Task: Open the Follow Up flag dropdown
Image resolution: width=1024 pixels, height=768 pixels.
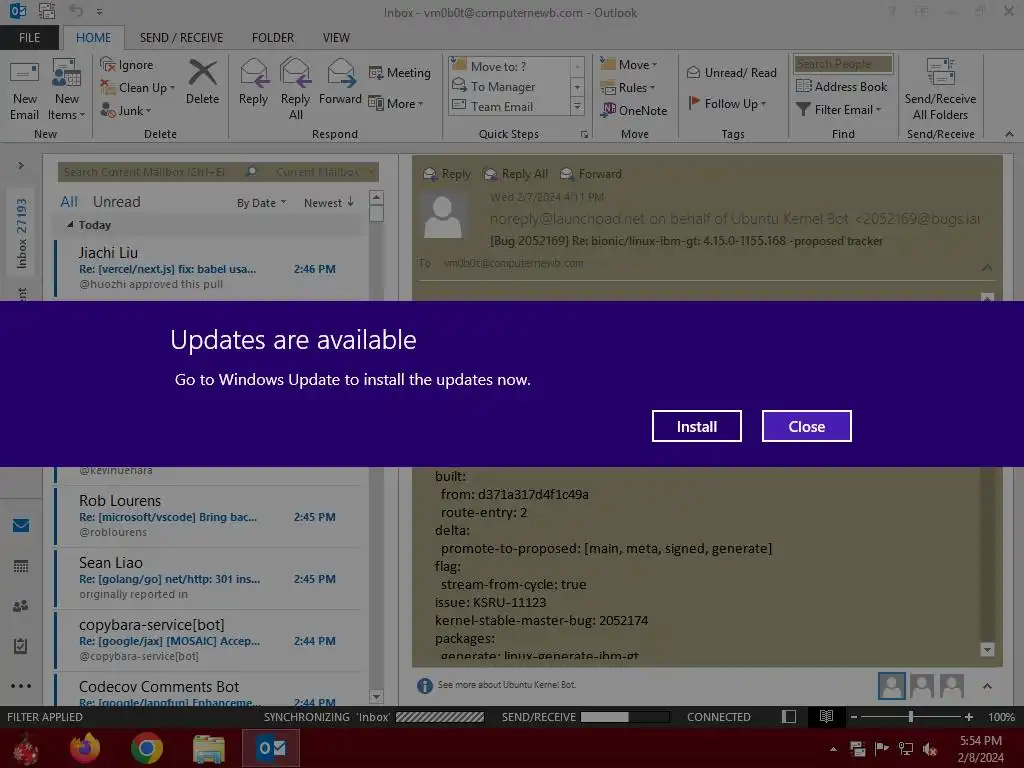Action: click(x=727, y=103)
